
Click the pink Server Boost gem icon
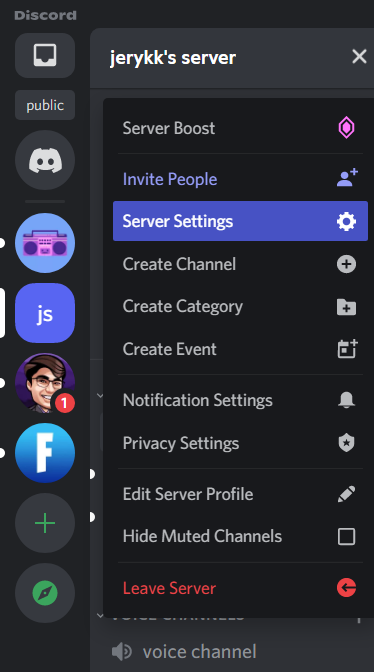[346, 128]
